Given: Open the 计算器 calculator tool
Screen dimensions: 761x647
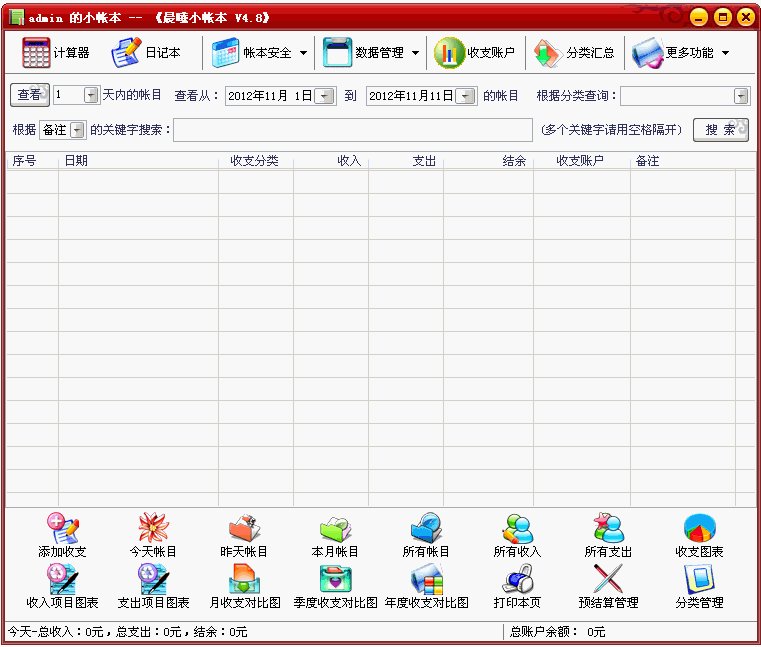Looking at the screenshot, I should coord(55,52).
